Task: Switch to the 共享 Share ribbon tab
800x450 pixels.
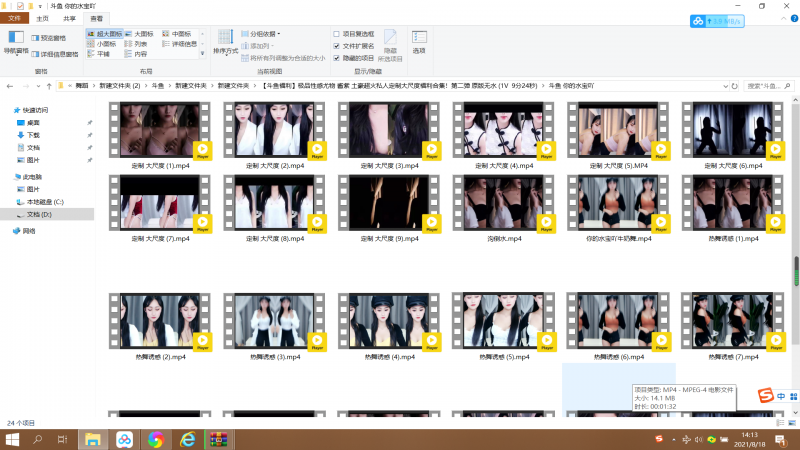Action: (x=68, y=18)
